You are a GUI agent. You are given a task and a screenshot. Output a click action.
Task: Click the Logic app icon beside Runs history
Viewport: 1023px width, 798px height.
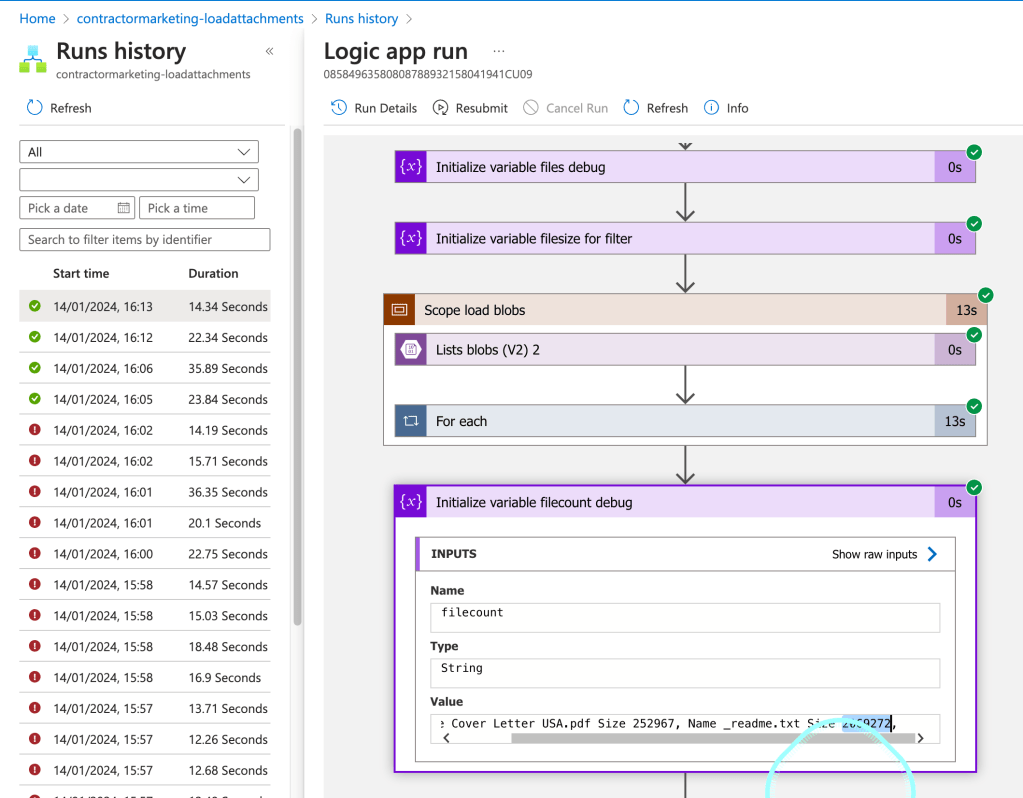(33, 59)
